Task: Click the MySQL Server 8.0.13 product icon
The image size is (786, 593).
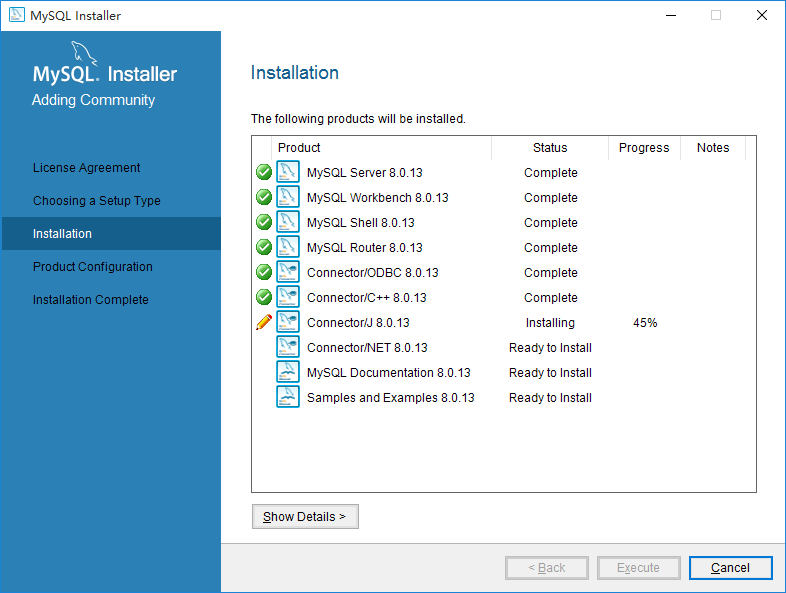Action: pyautogui.click(x=288, y=172)
